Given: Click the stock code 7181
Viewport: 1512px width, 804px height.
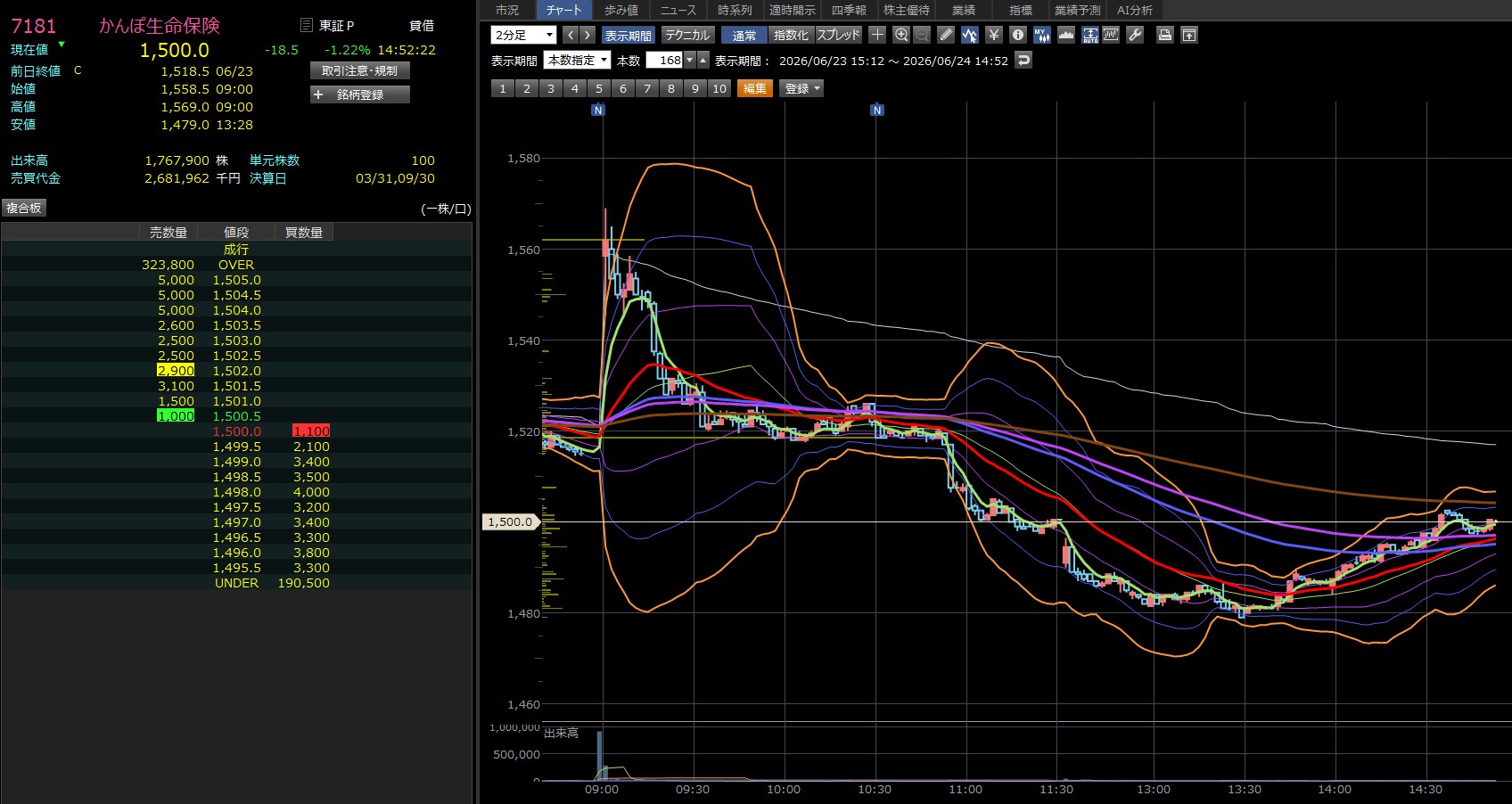Looking at the screenshot, I should [33, 26].
